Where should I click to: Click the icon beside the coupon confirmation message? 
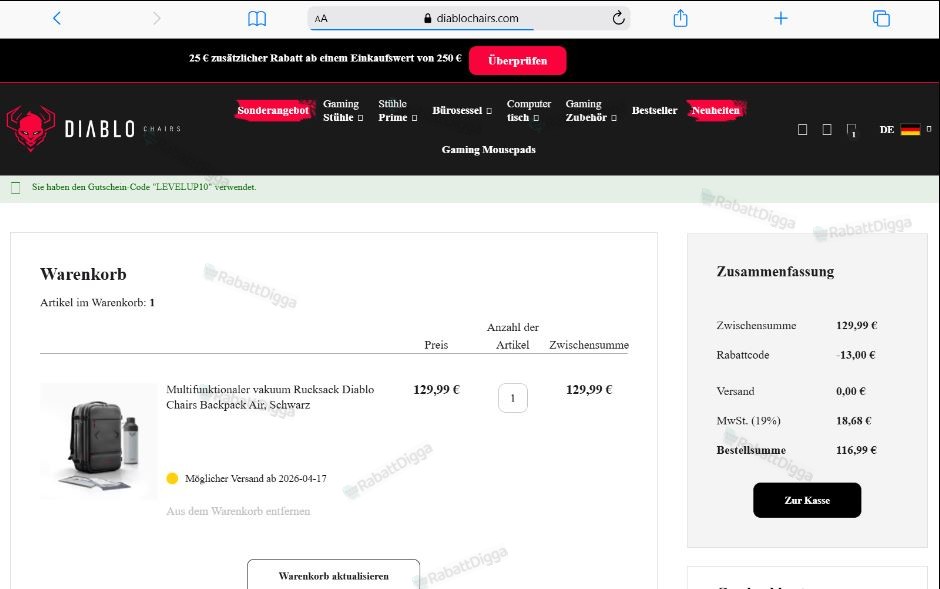point(16,188)
